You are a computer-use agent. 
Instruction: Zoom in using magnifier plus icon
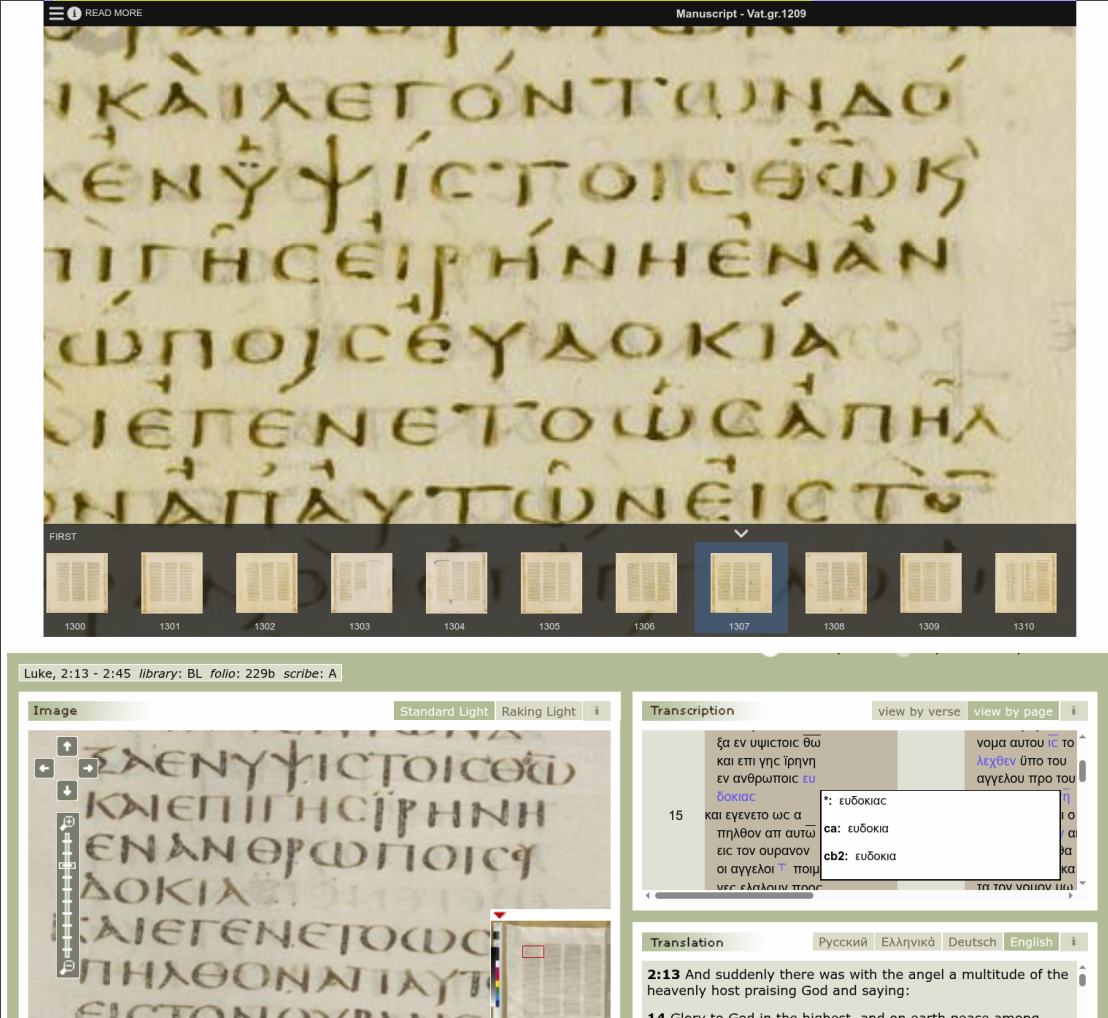67,823
